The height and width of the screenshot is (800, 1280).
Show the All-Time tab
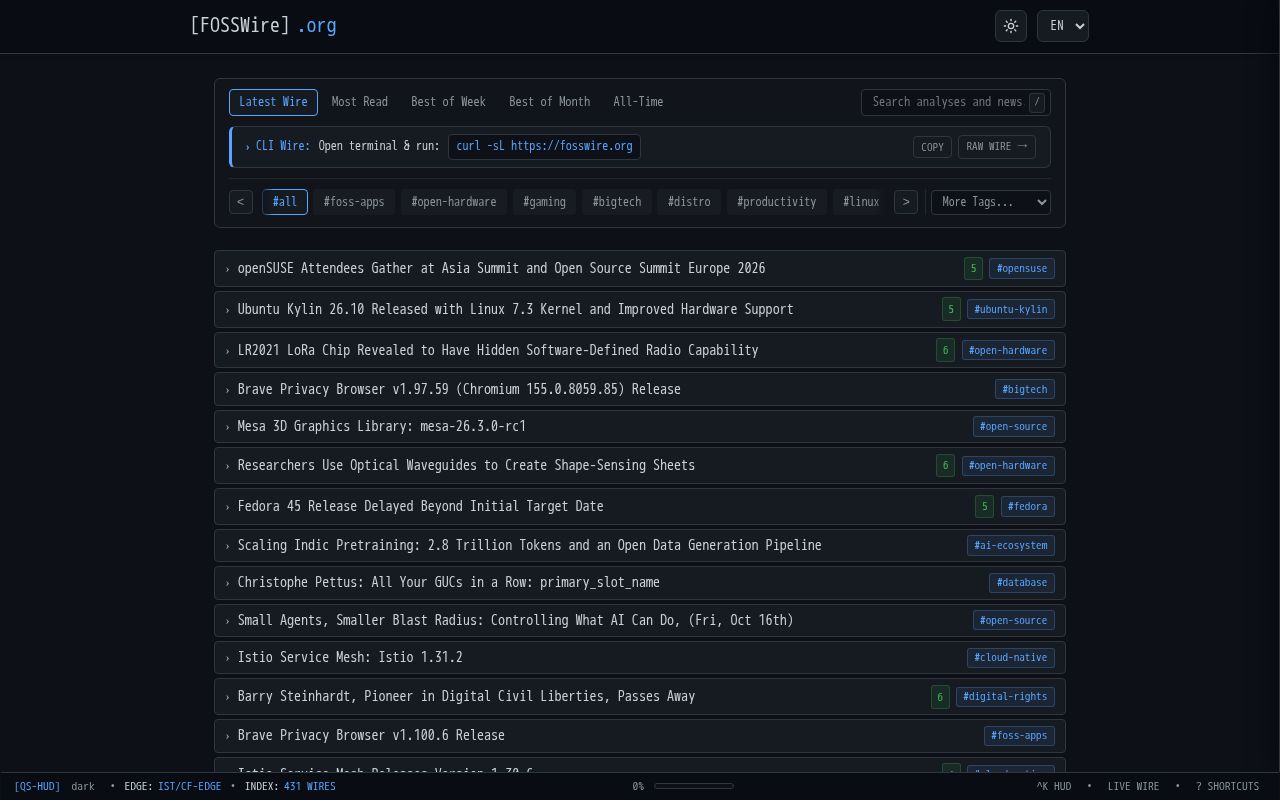coord(638,102)
